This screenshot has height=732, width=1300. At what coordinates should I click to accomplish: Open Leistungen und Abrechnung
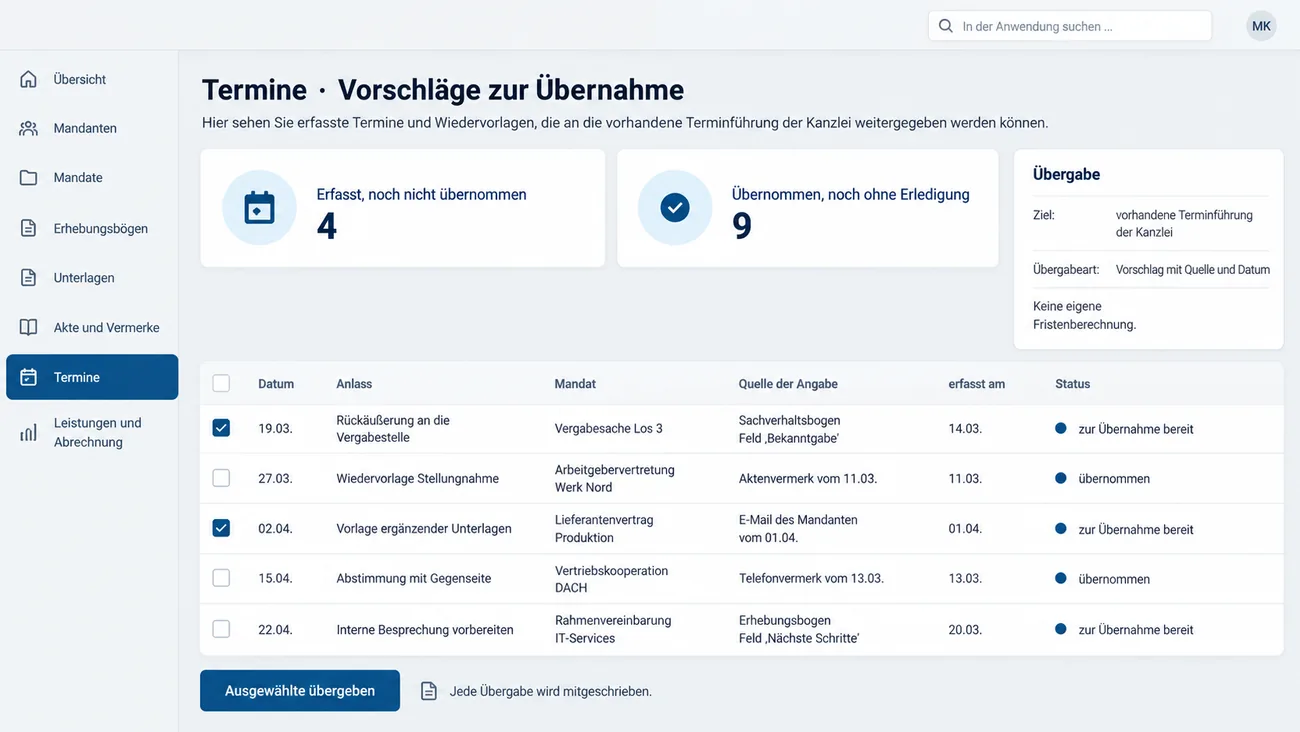click(x=92, y=432)
